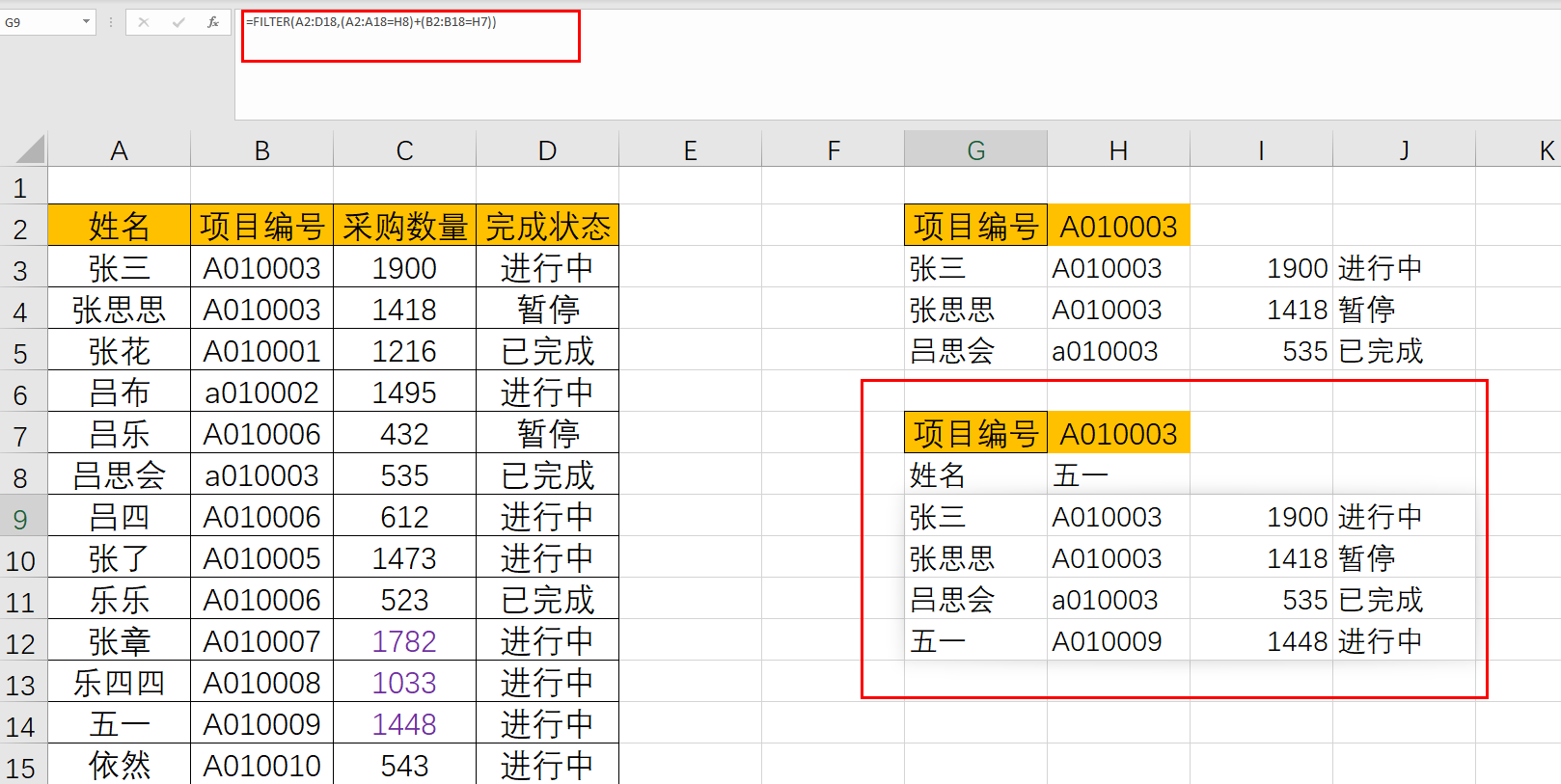Click cell containing 依然

pyautogui.click(x=119, y=766)
